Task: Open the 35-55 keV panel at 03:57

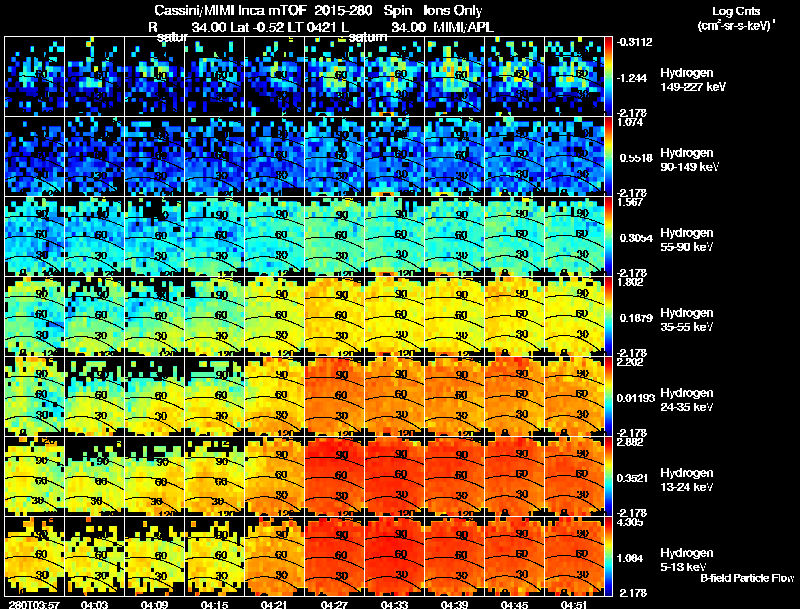Action: click(34, 317)
